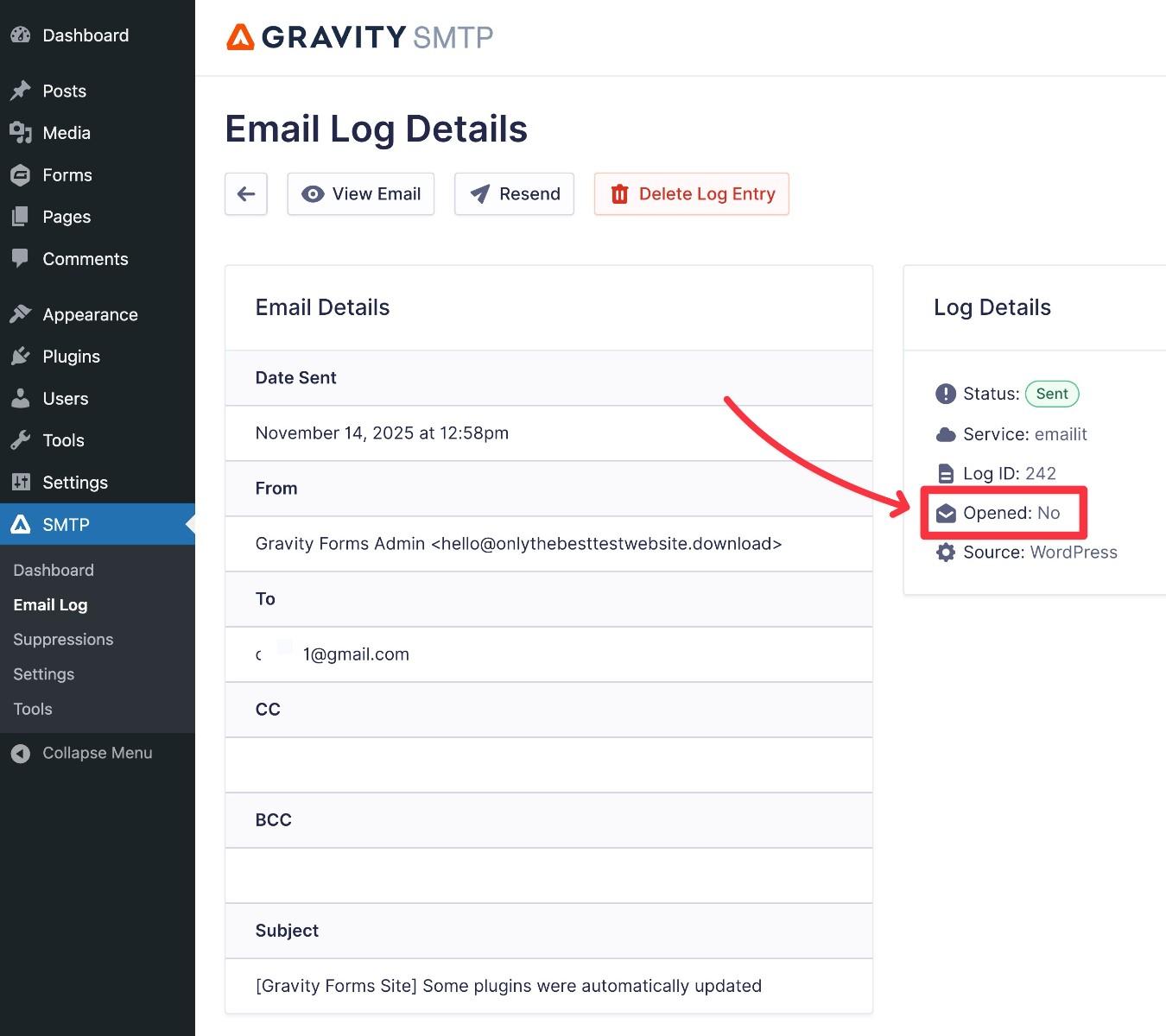This screenshot has height=1036, width=1166.
Task: Open the SMTP Dashboard submenu item
Action: [53, 570]
